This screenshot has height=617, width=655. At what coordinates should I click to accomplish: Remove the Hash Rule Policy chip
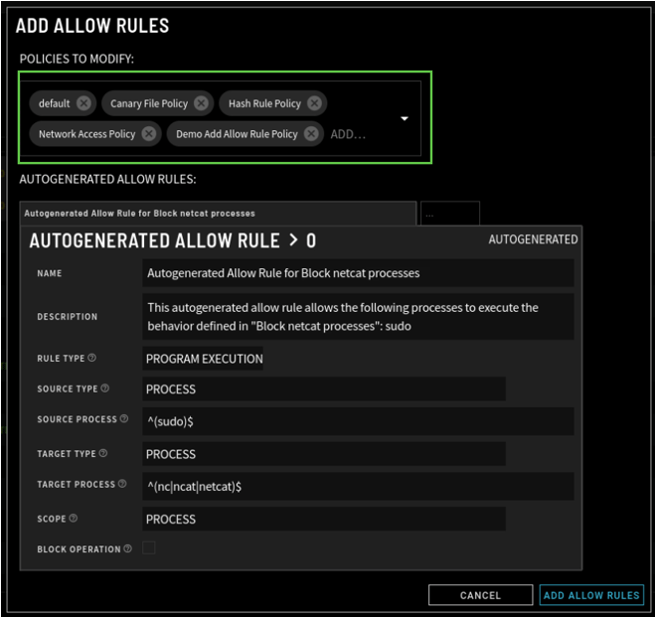click(315, 103)
